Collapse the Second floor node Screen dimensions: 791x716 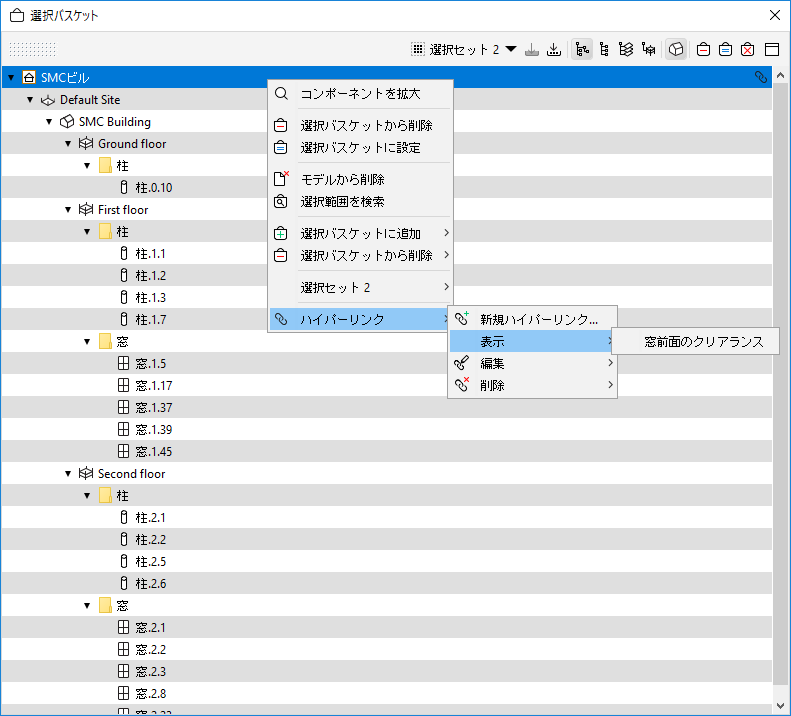(x=68, y=474)
